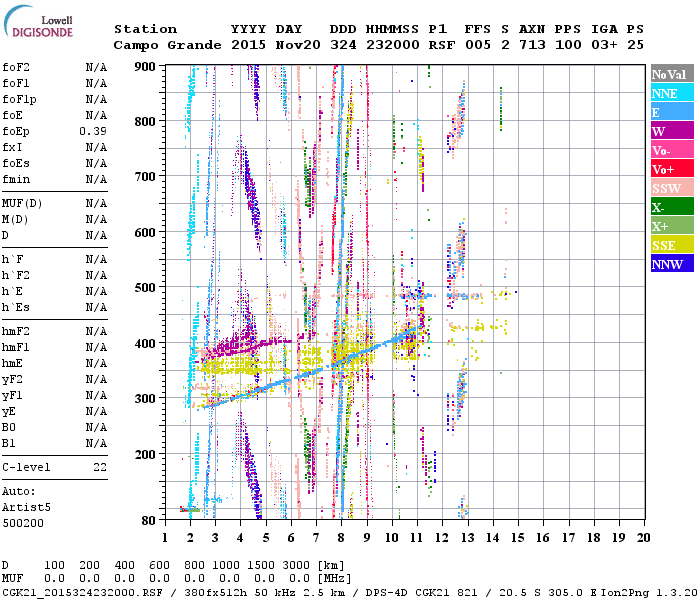The height and width of the screenshot is (600, 700).
Task: Click the M(D) parameter label
Action: (x=15, y=220)
